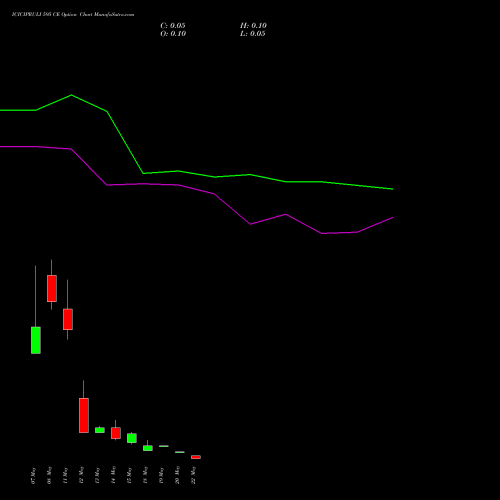Viewport: 500px width, 500px height.
Task: Click the 'H: 0.10' high value
Action: [253, 26]
